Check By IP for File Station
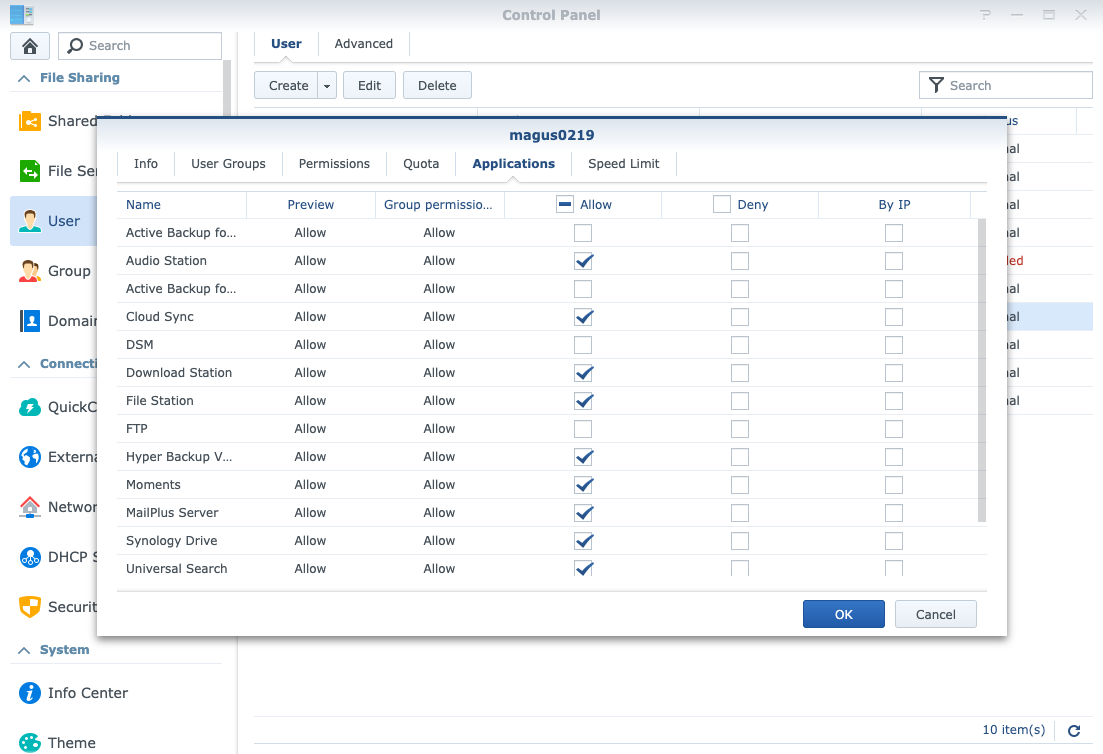The width and height of the screenshot is (1103, 754). (x=894, y=401)
